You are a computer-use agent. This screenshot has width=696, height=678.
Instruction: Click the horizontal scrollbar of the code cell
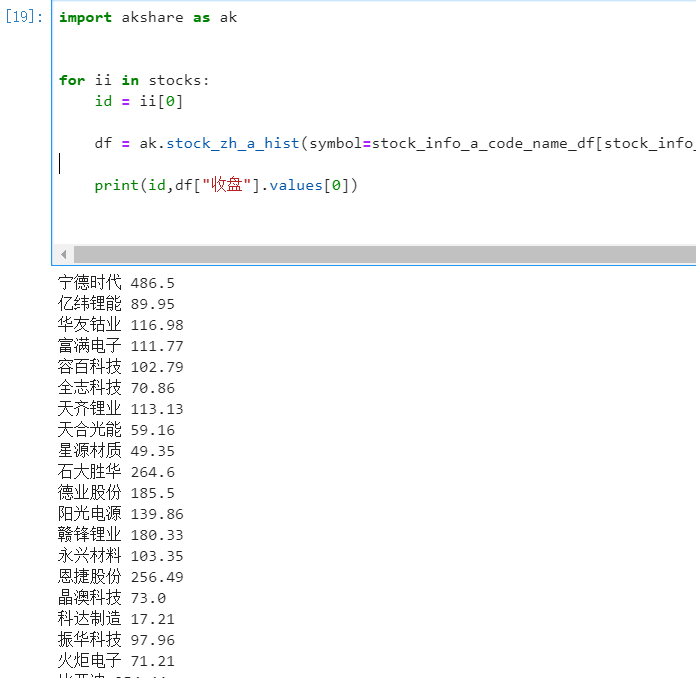[384, 254]
